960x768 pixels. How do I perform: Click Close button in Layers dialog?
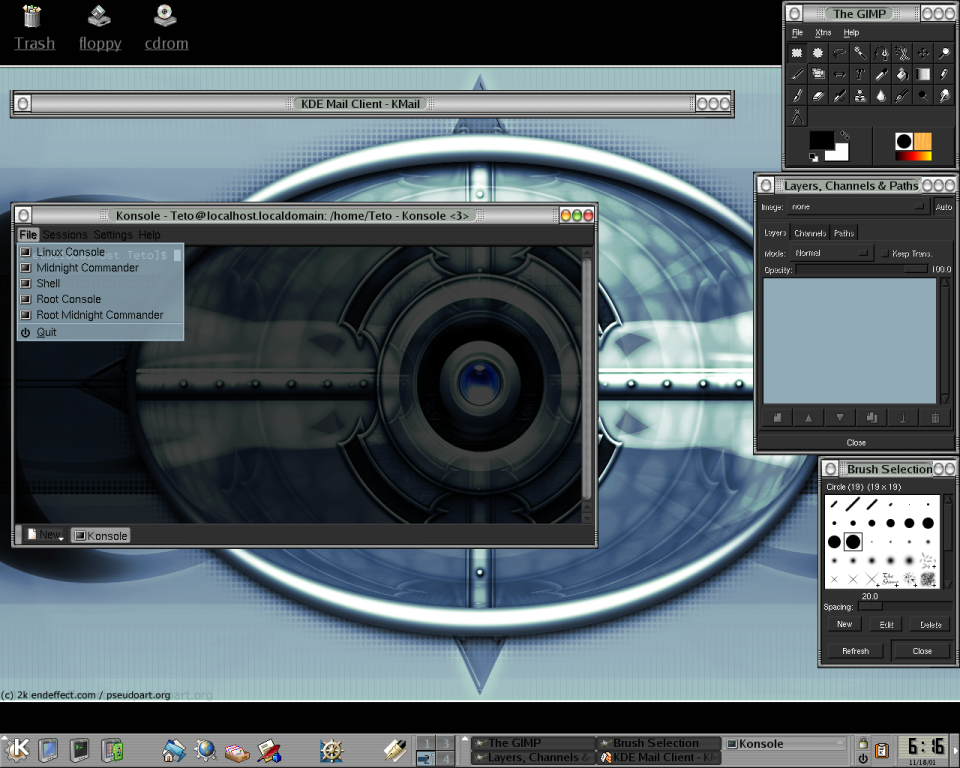coord(856,442)
